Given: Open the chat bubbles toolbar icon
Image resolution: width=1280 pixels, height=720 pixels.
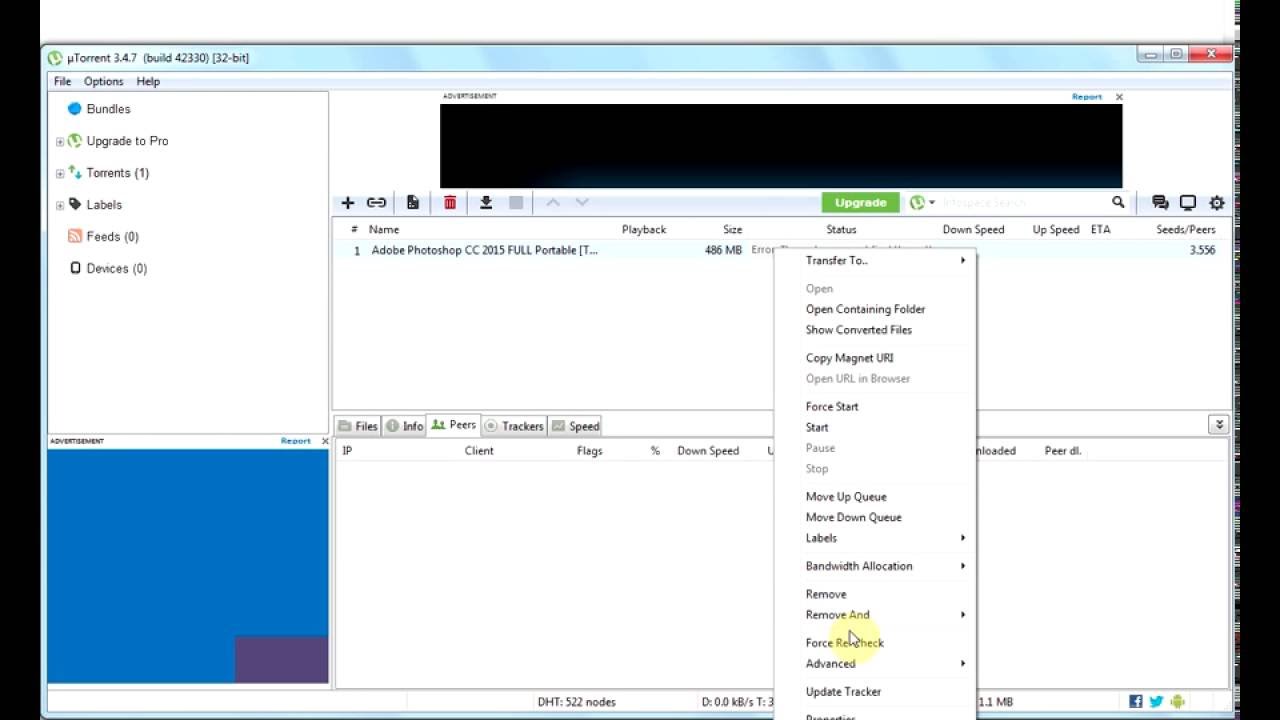Looking at the screenshot, I should point(1160,203).
